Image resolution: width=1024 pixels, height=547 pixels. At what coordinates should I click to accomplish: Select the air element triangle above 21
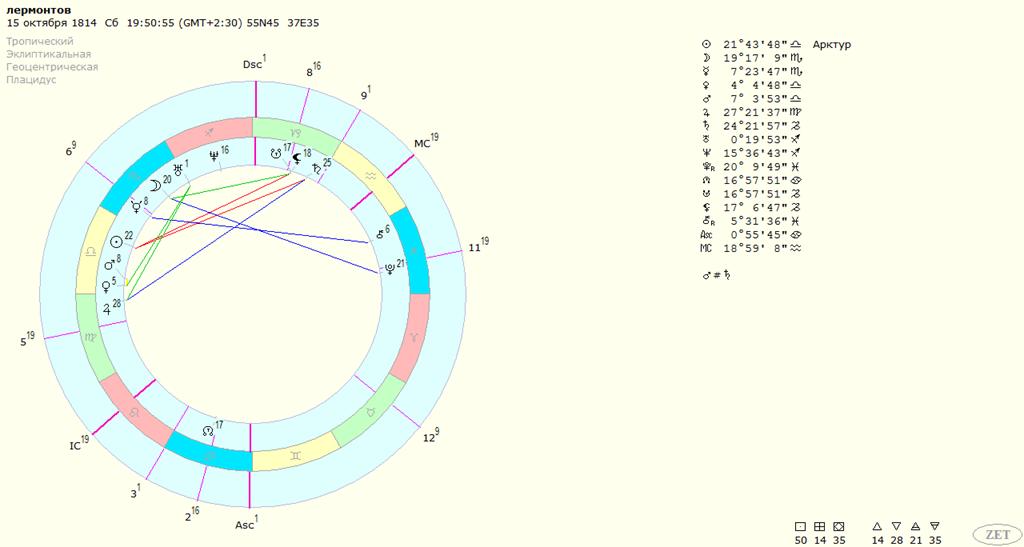tap(915, 526)
